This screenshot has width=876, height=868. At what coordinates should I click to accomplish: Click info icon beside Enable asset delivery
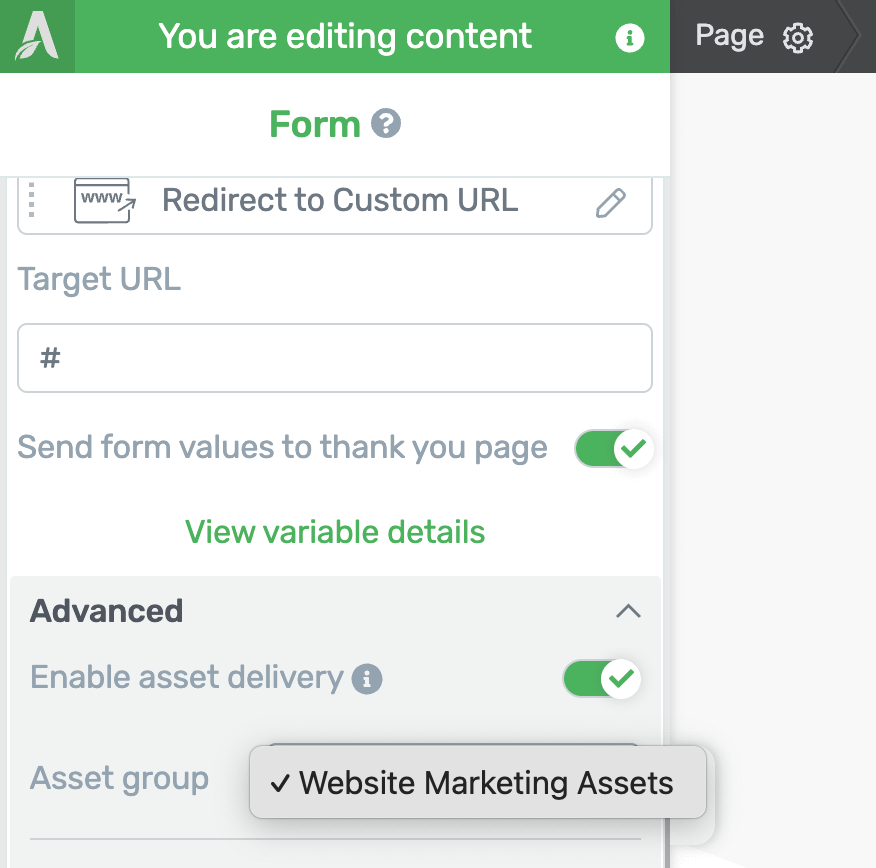pos(367,679)
